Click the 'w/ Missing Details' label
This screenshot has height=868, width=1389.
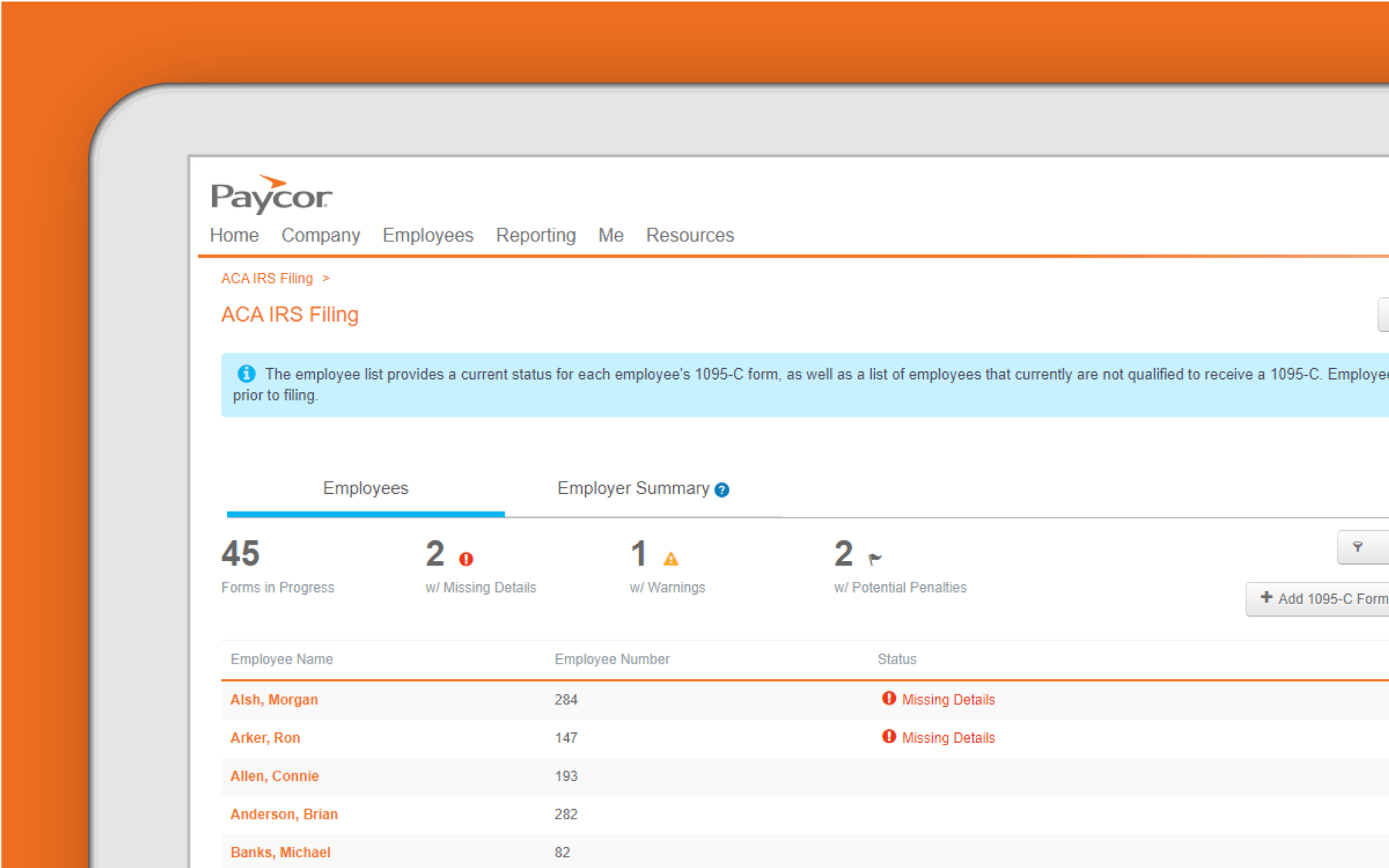[x=481, y=587]
